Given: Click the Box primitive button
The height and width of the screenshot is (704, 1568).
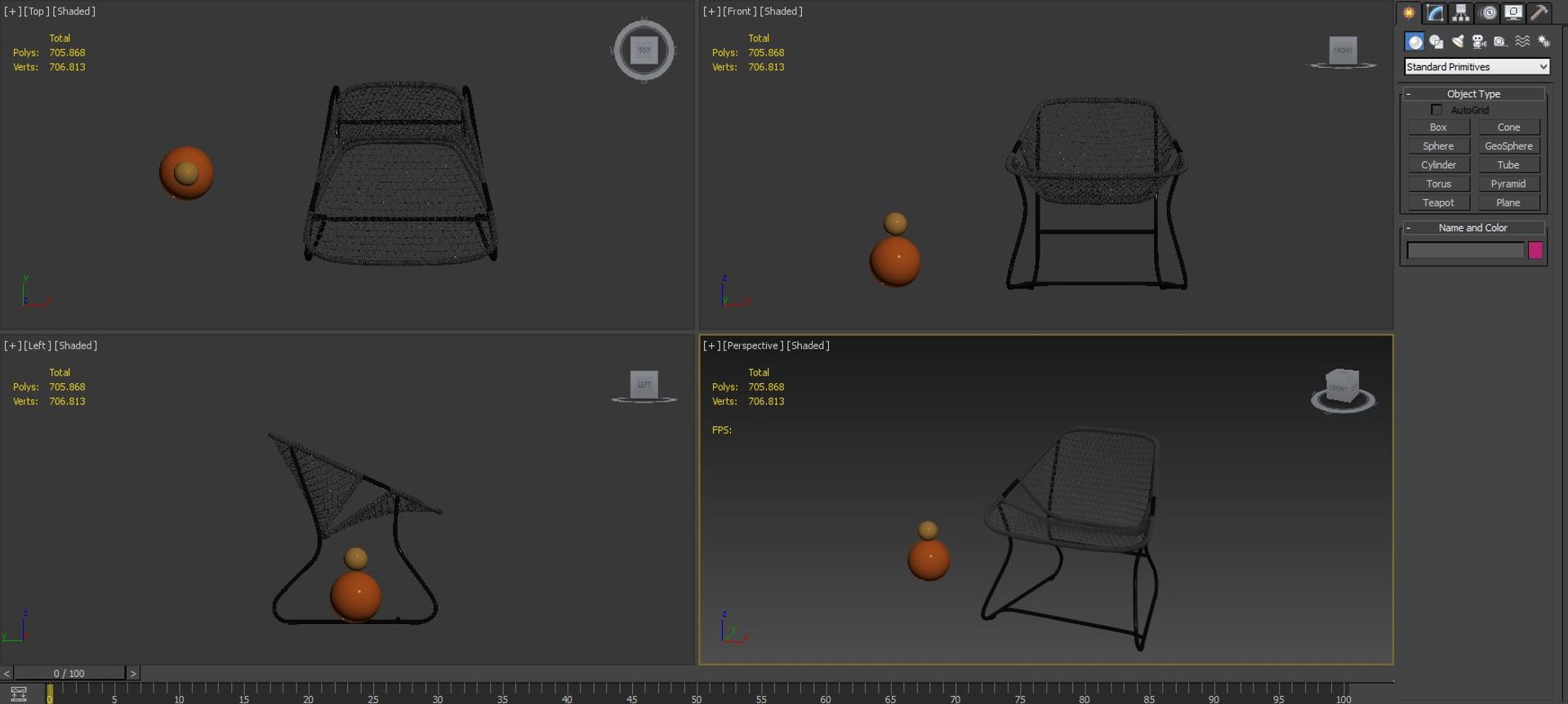Looking at the screenshot, I should tap(1438, 127).
